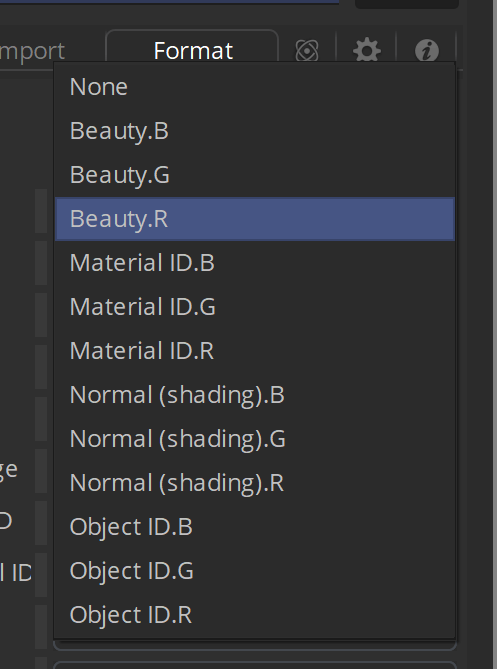Select None from the channel list
This screenshot has height=669, width=497.
255,87
